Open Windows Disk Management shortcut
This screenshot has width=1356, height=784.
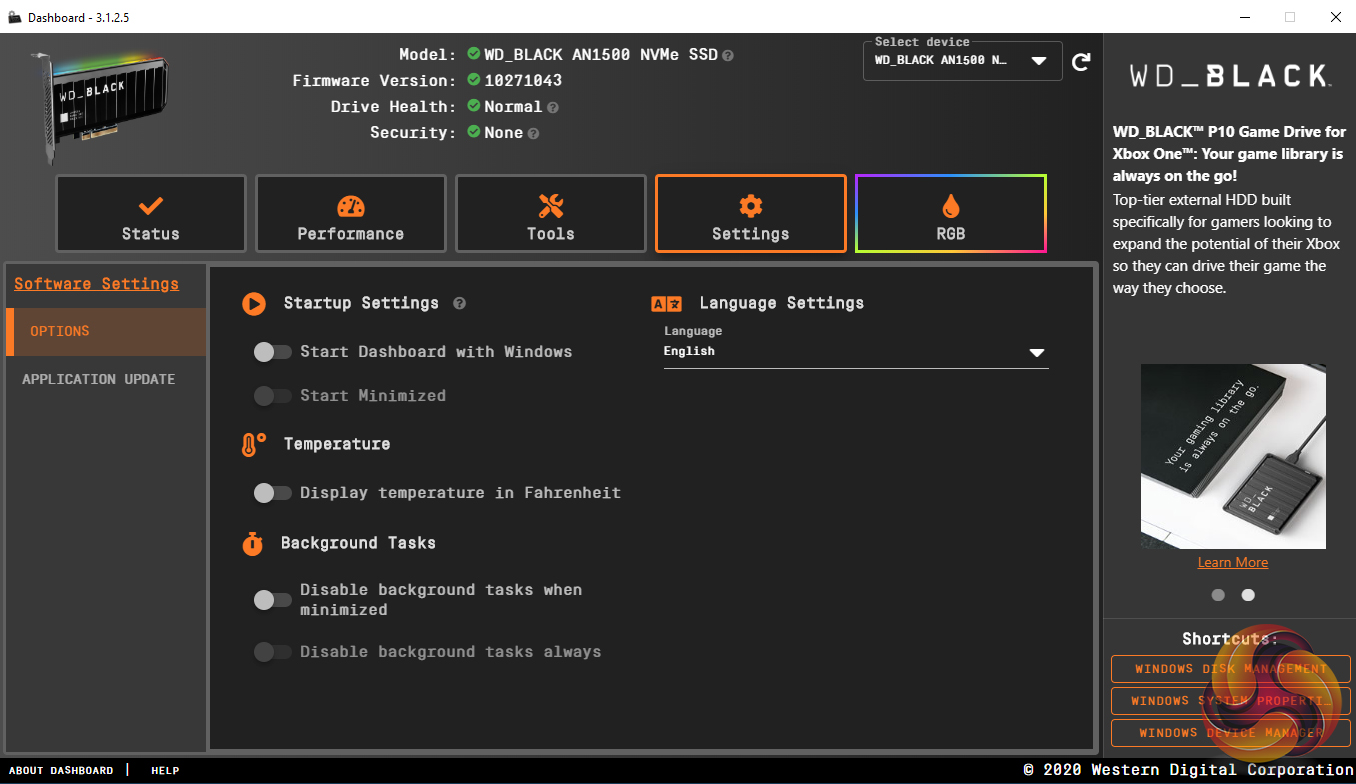(x=1231, y=669)
